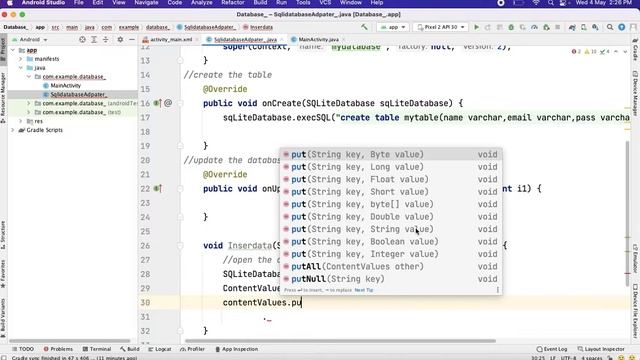Click the Next Tip link in popup

tap(364, 290)
